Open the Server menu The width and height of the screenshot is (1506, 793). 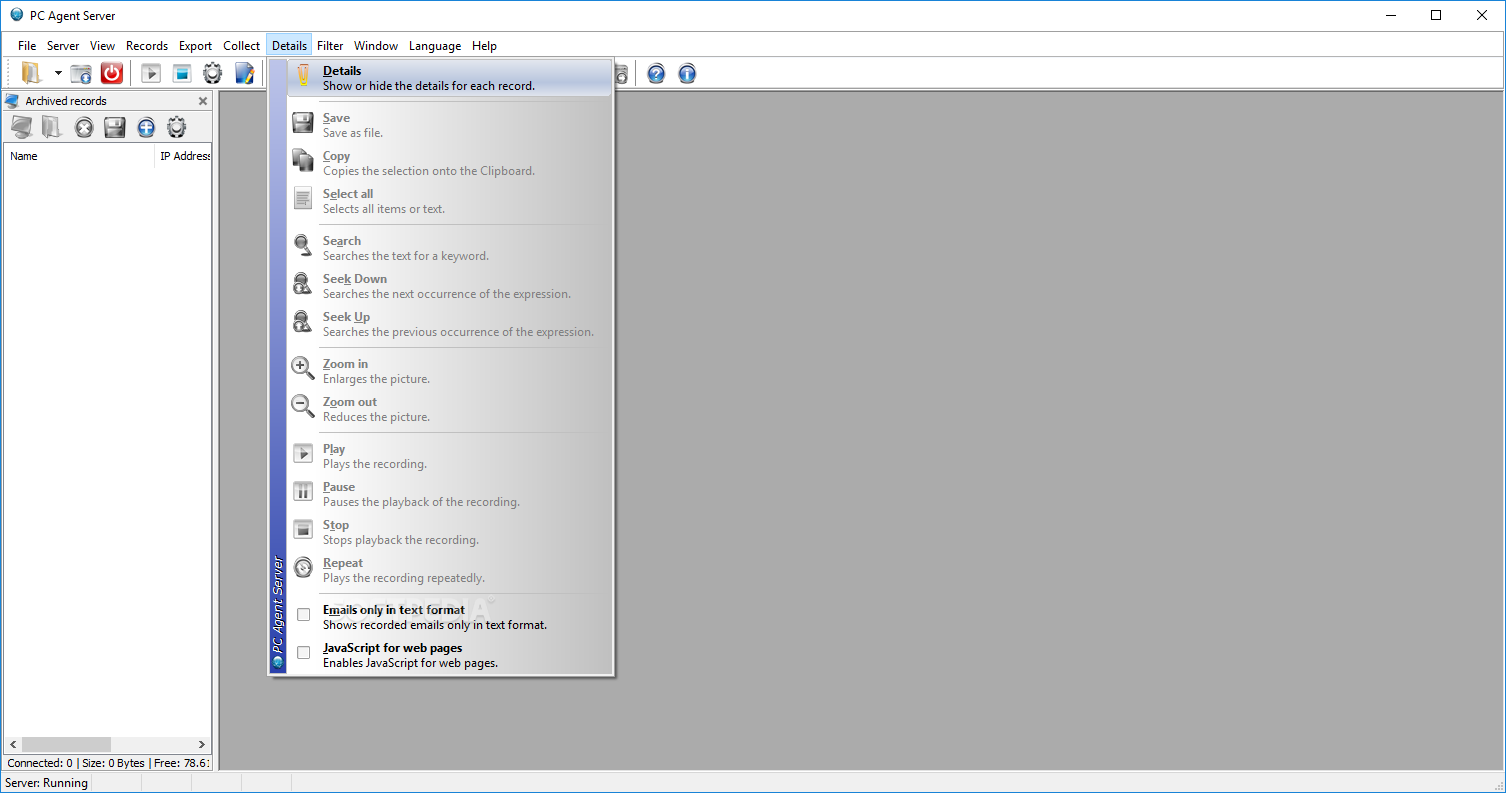coord(63,46)
